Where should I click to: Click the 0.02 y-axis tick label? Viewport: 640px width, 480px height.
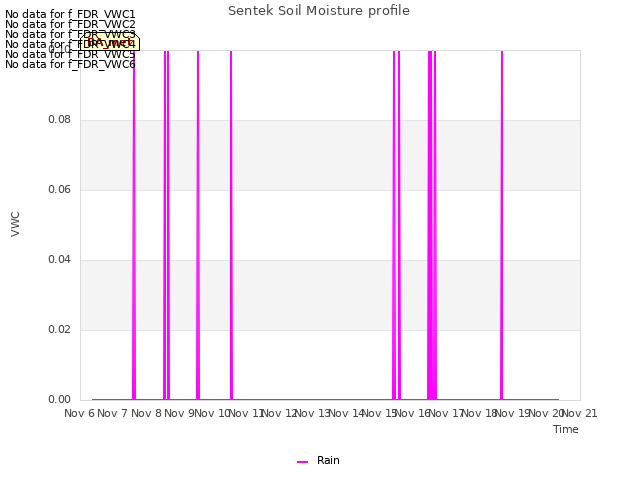[x=60, y=329]
